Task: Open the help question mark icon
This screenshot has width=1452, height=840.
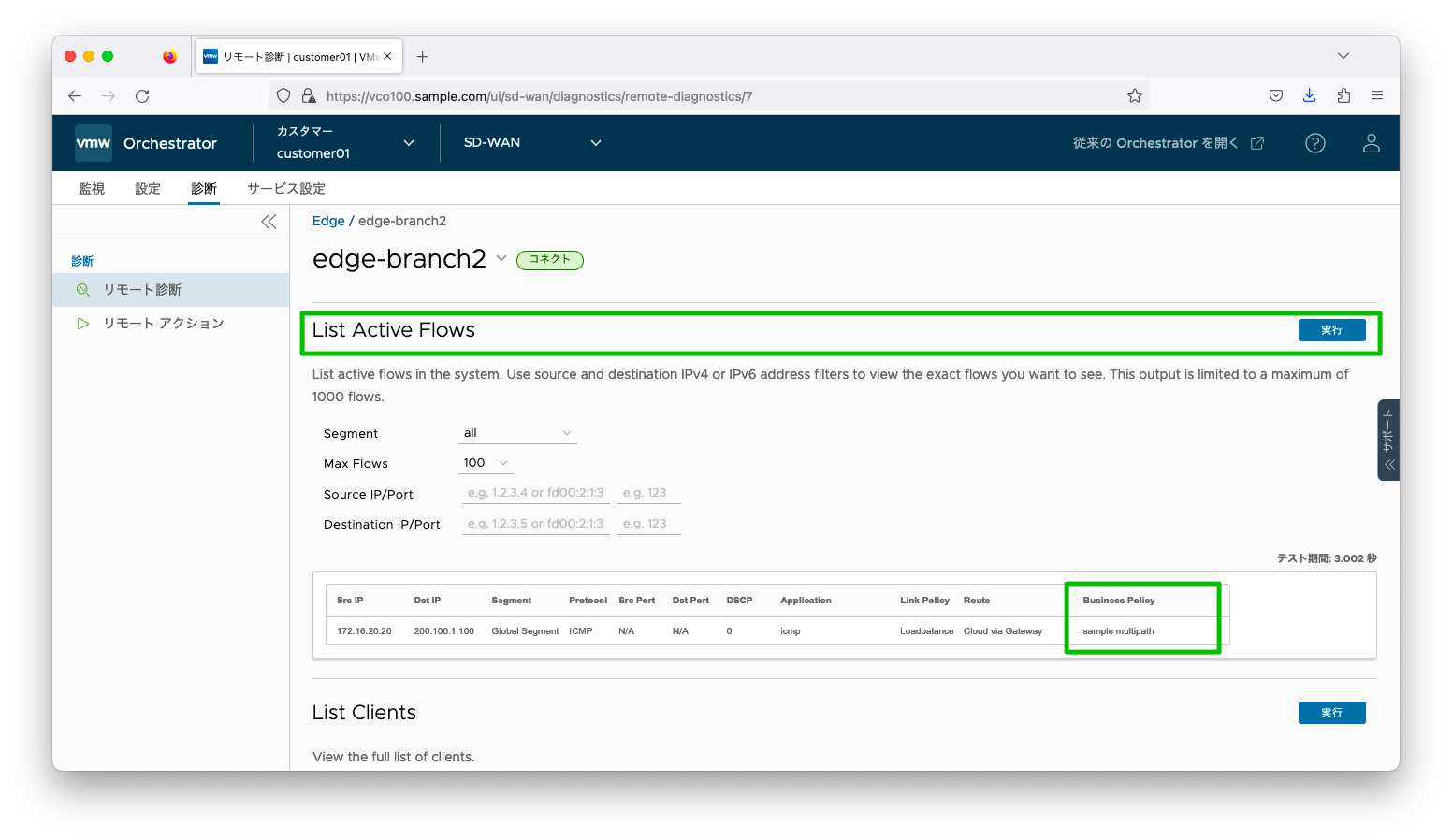Action: point(1315,143)
